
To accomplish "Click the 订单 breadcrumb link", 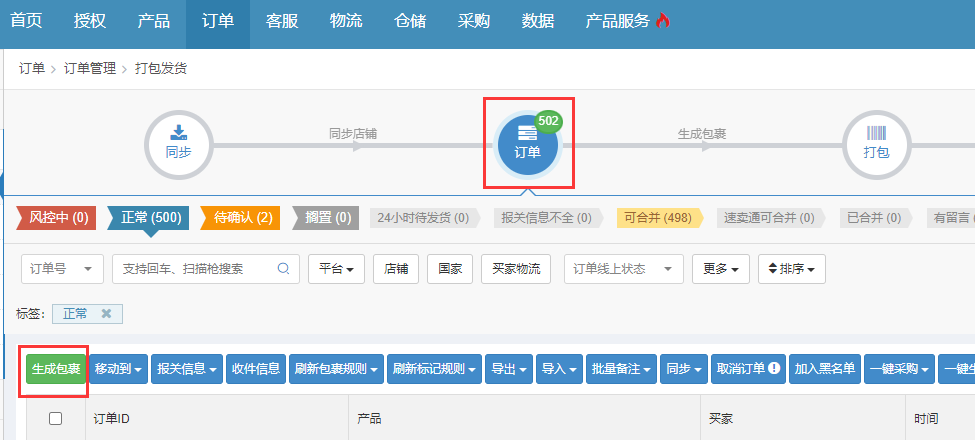I will click(32, 68).
